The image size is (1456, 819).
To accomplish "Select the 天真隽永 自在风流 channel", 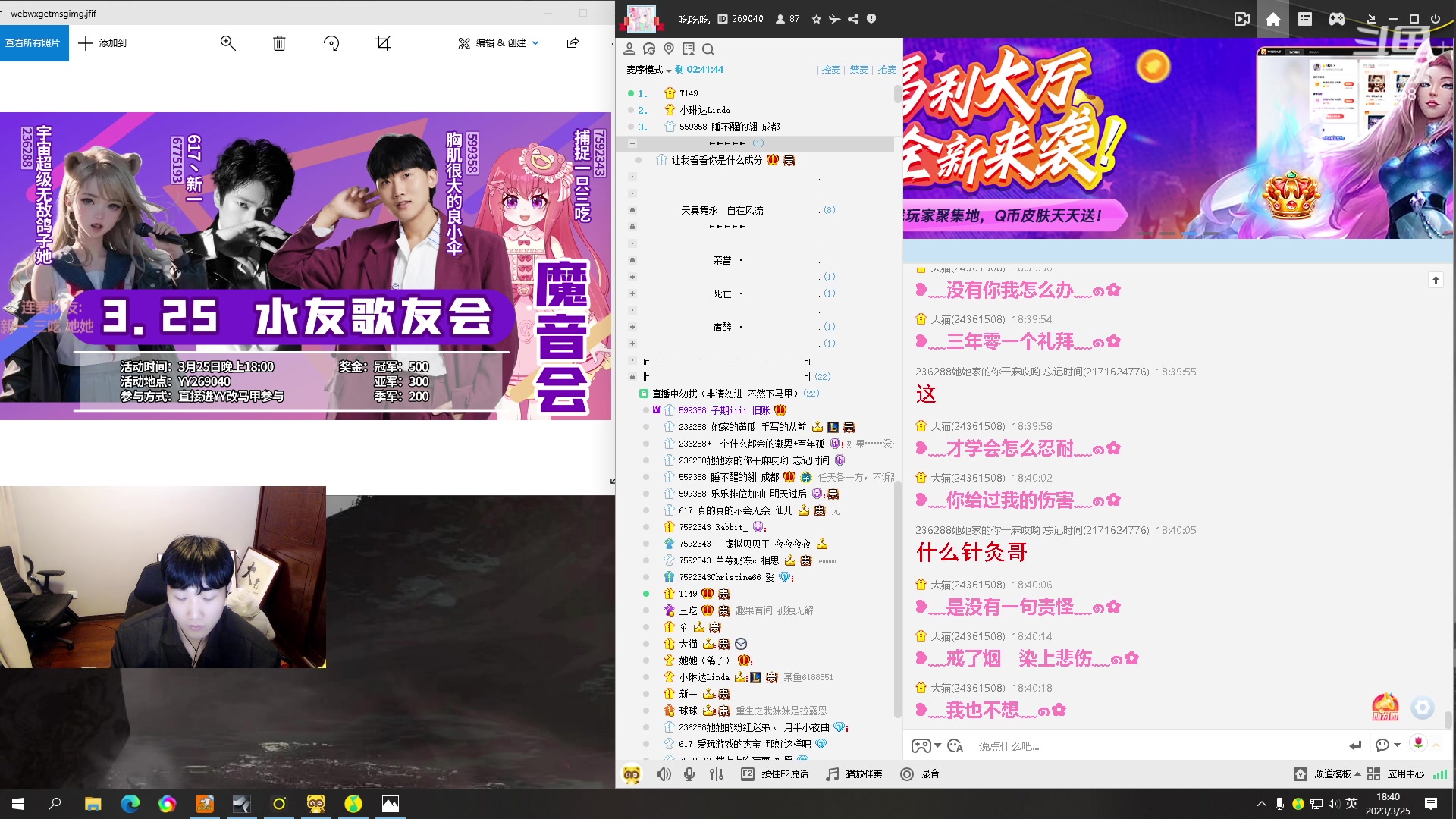I will (722, 210).
